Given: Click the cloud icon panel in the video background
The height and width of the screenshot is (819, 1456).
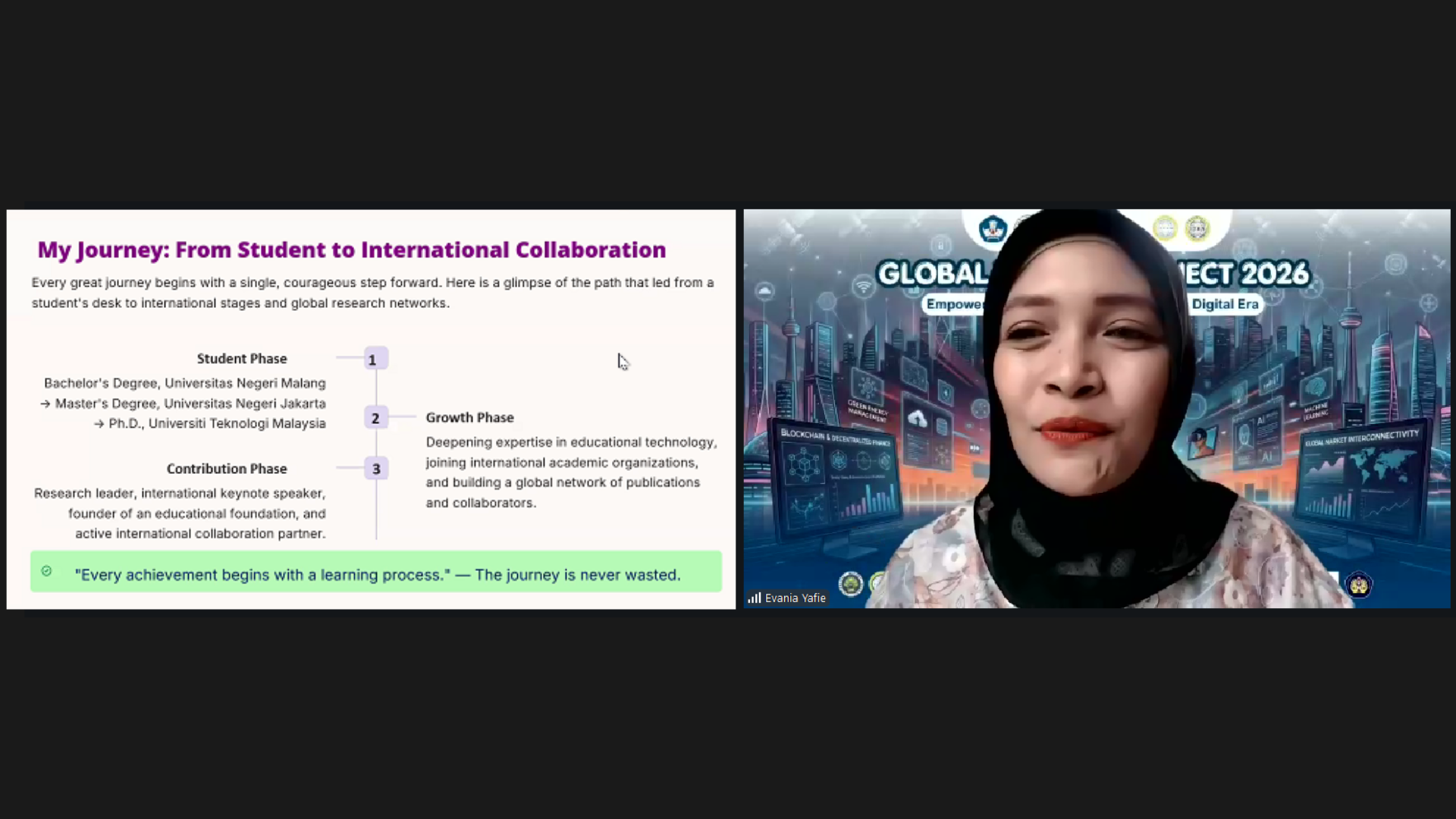Looking at the screenshot, I should pos(918,419).
